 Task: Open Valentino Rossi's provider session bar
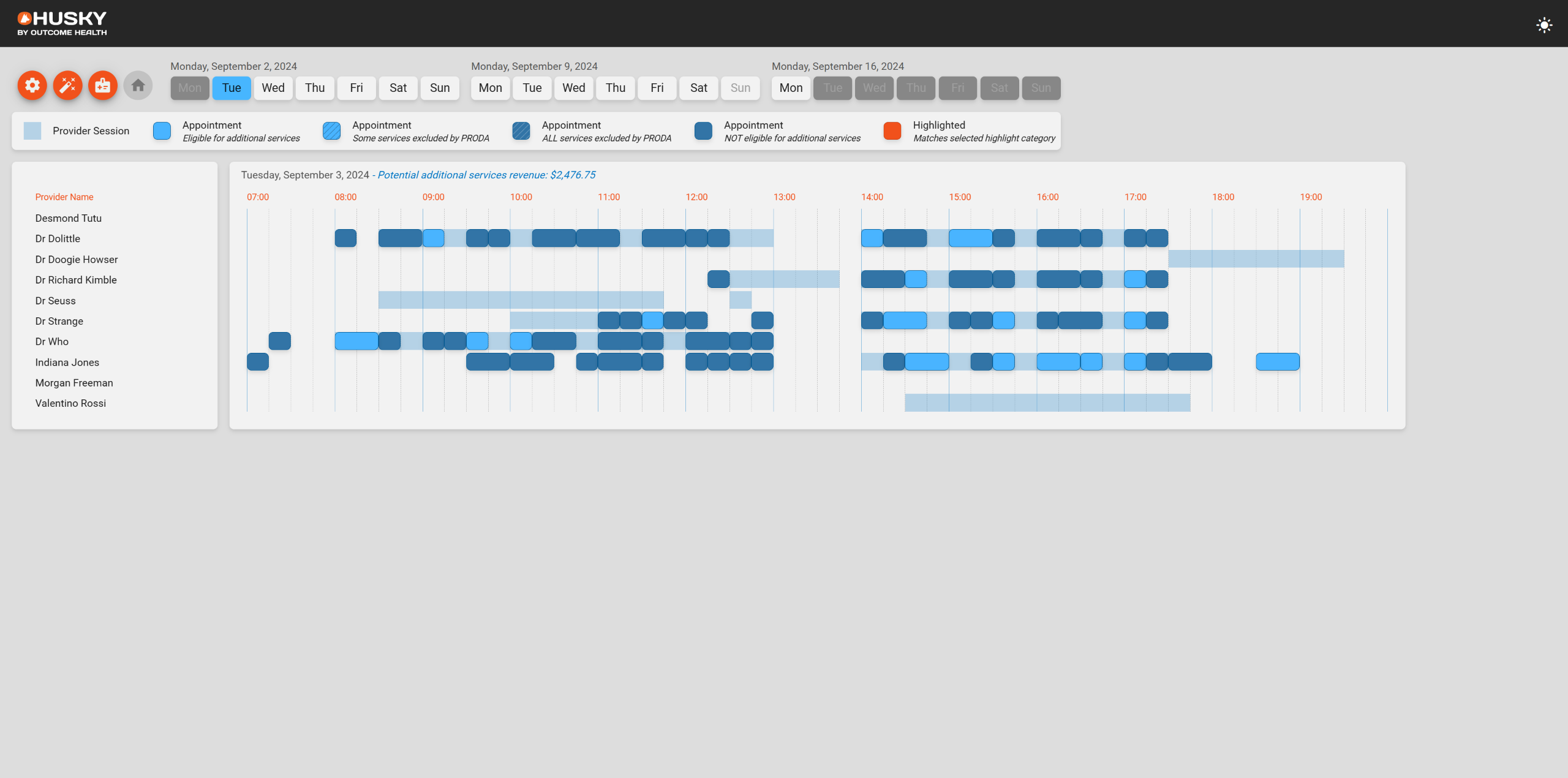pyautogui.click(x=1047, y=402)
